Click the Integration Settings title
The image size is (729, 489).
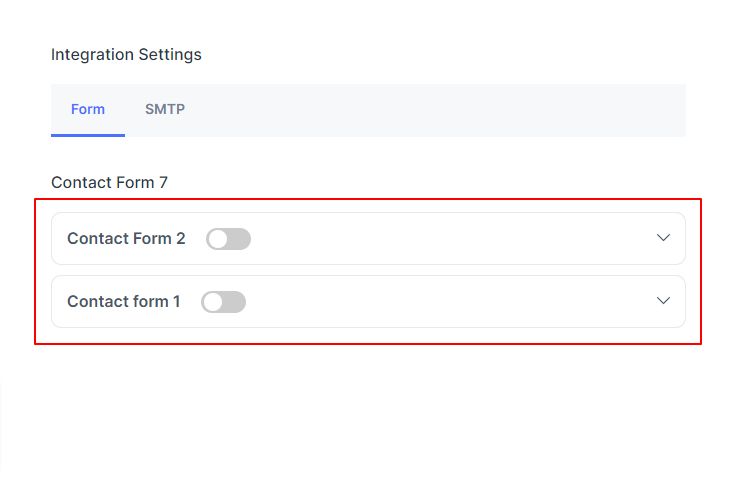click(126, 55)
